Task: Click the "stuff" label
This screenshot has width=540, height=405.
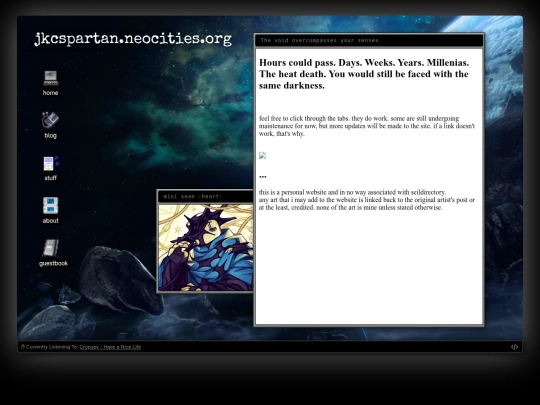Action: click(50, 178)
